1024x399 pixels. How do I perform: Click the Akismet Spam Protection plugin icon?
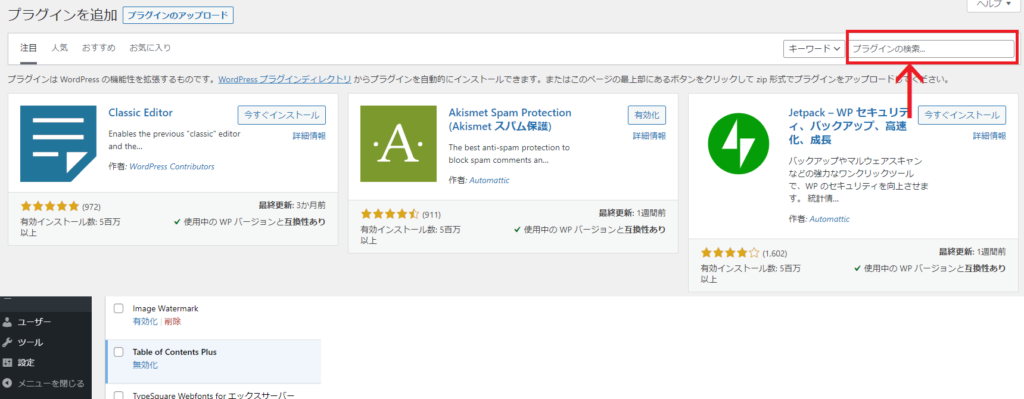[x=398, y=144]
